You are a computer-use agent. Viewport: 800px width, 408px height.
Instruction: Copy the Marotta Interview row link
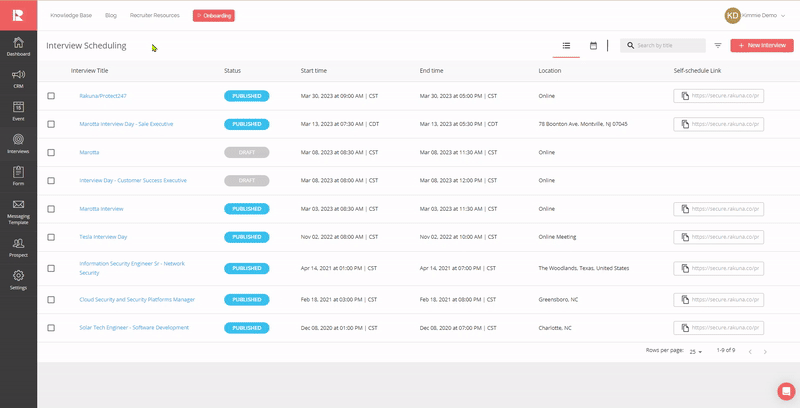coord(685,209)
